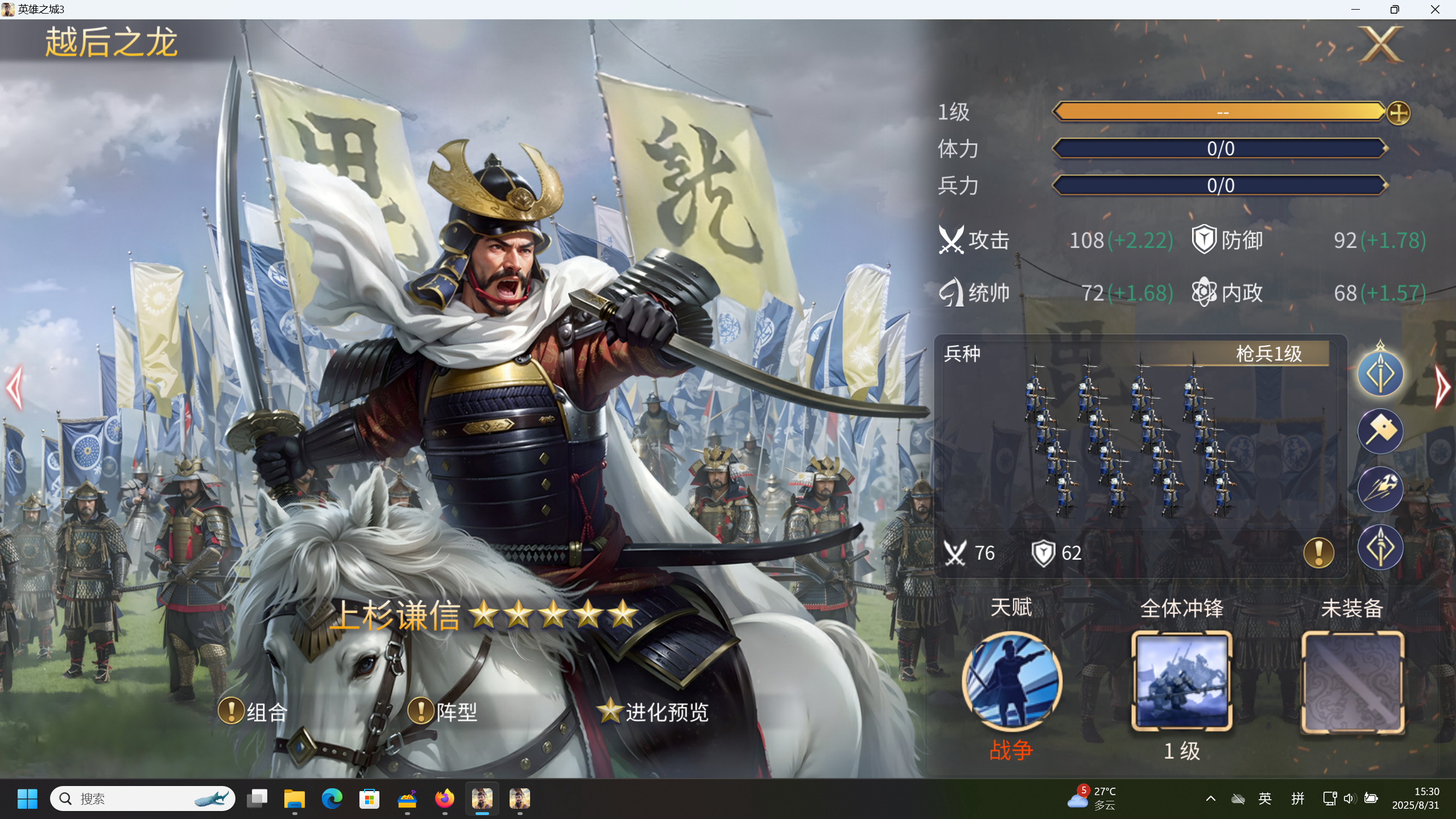Go to next hero with right red arrow

[1442, 388]
